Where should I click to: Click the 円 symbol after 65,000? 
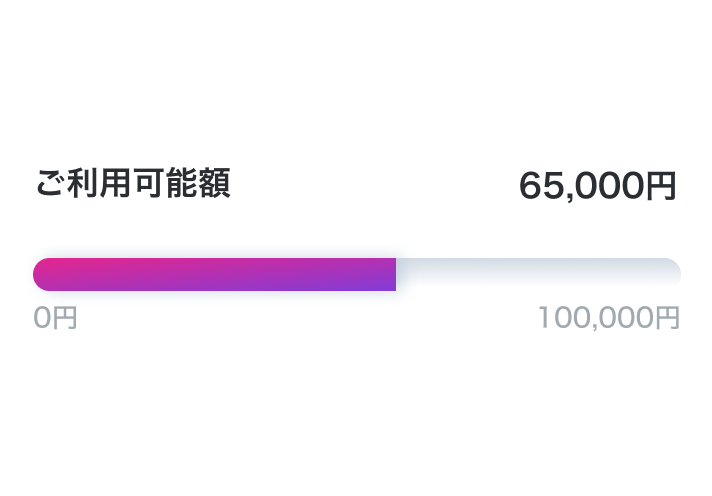click(663, 187)
